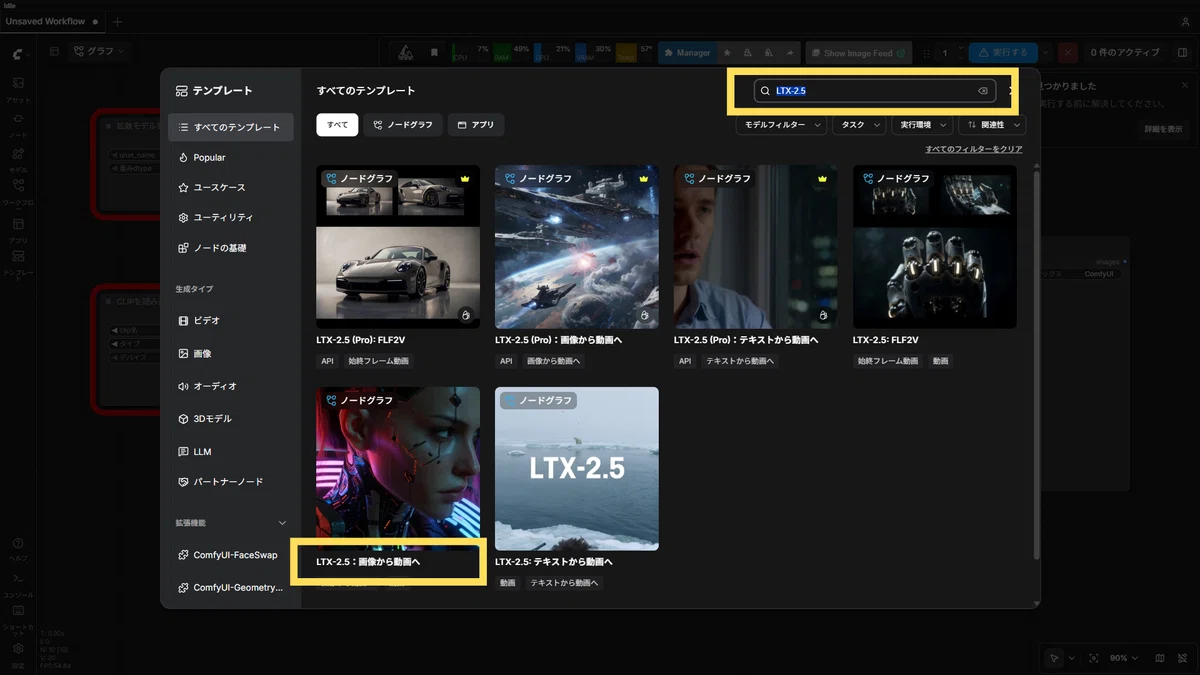Viewport: 1200px width, 675px height.
Task: Select the ComfyUI-FaceSwap extension
Action: point(231,555)
